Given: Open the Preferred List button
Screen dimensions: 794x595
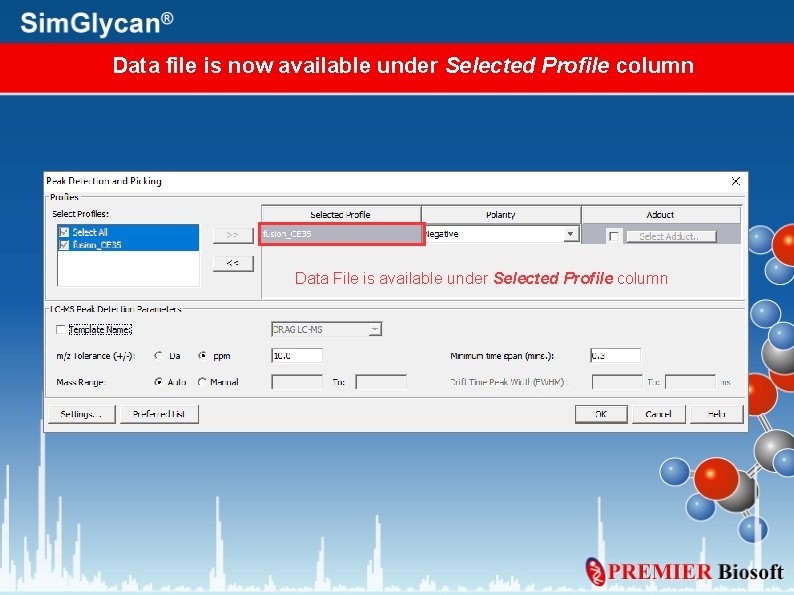Looking at the screenshot, I should 159,414.
